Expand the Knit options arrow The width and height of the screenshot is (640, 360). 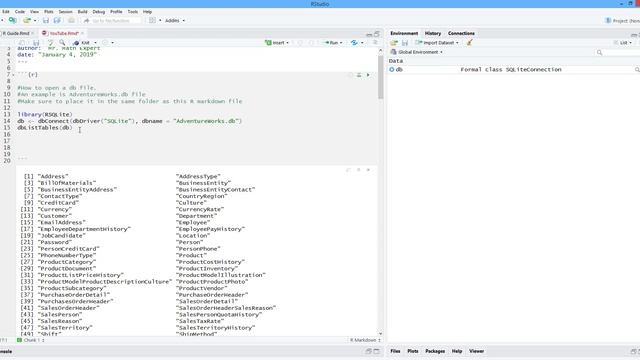pyautogui.click(x=96, y=43)
